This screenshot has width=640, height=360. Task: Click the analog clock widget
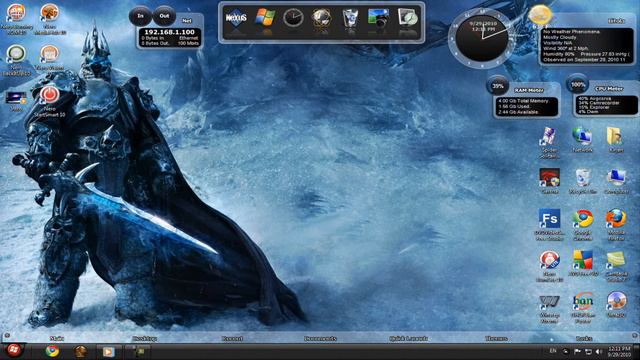pyautogui.click(x=482, y=39)
